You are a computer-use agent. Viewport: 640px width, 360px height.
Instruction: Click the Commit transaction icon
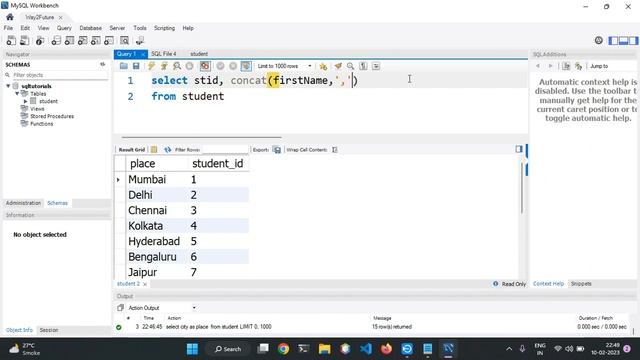pos(220,66)
